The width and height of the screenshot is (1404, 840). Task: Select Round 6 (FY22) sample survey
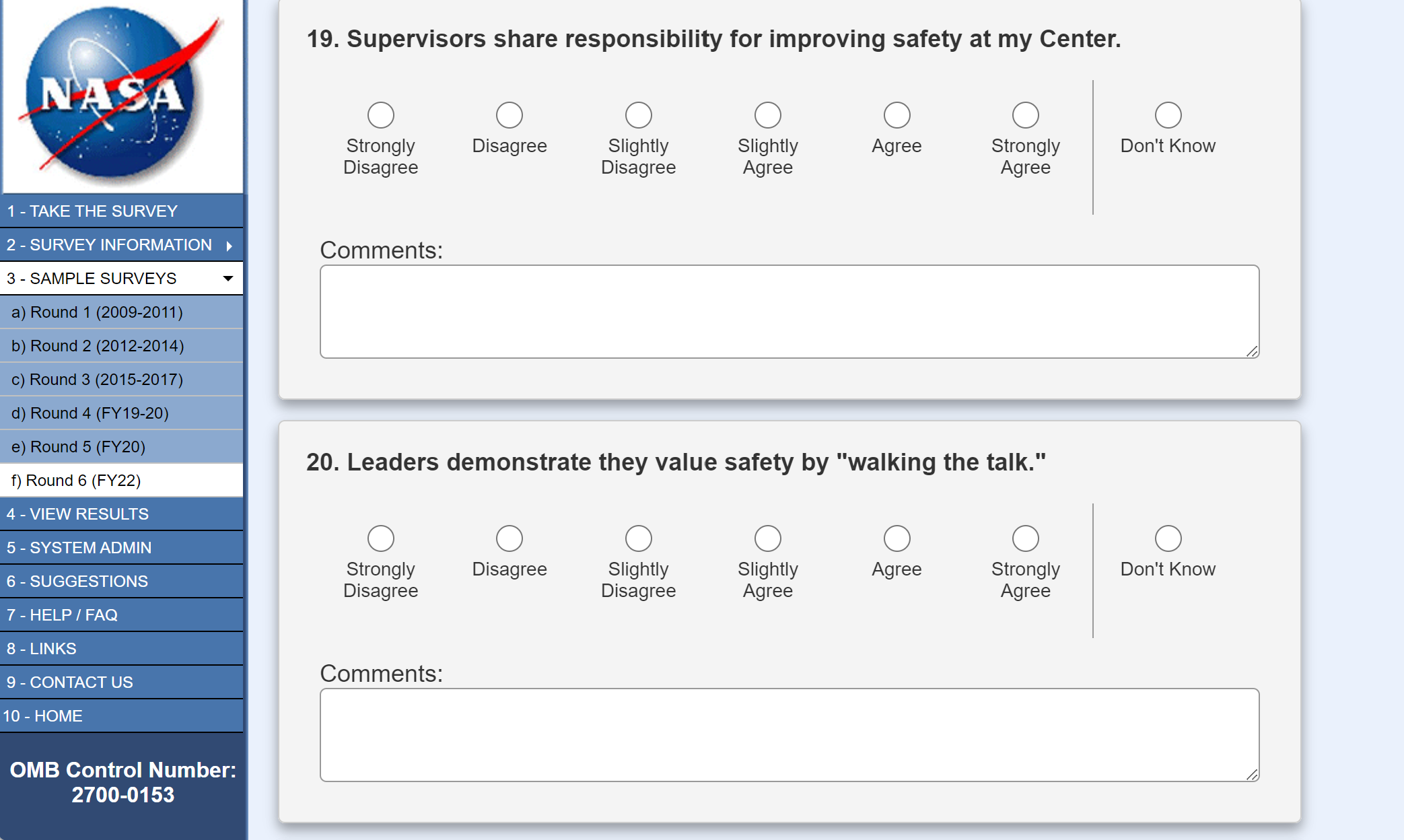[76, 481]
